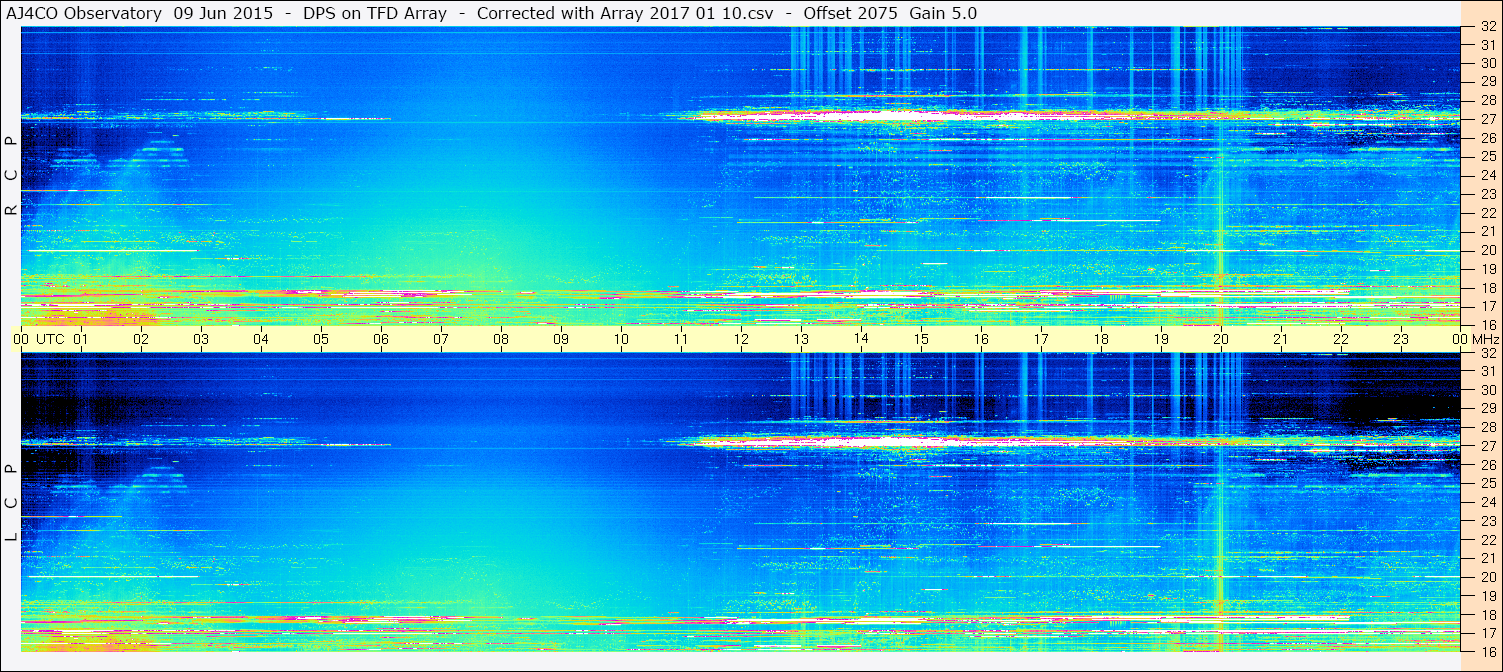
Task: Select the 08 hour marker on time axis
Action: pyautogui.click(x=501, y=339)
